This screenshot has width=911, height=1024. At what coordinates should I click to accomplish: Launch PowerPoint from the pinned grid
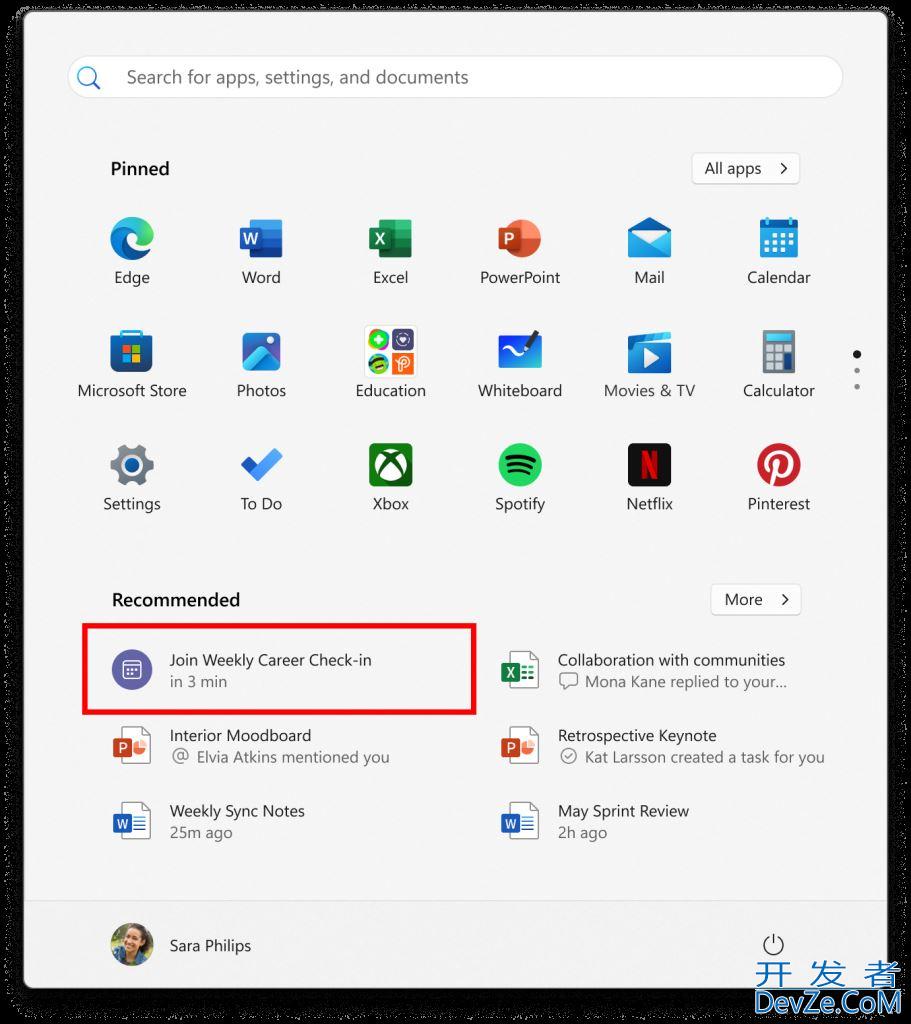tap(520, 239)
